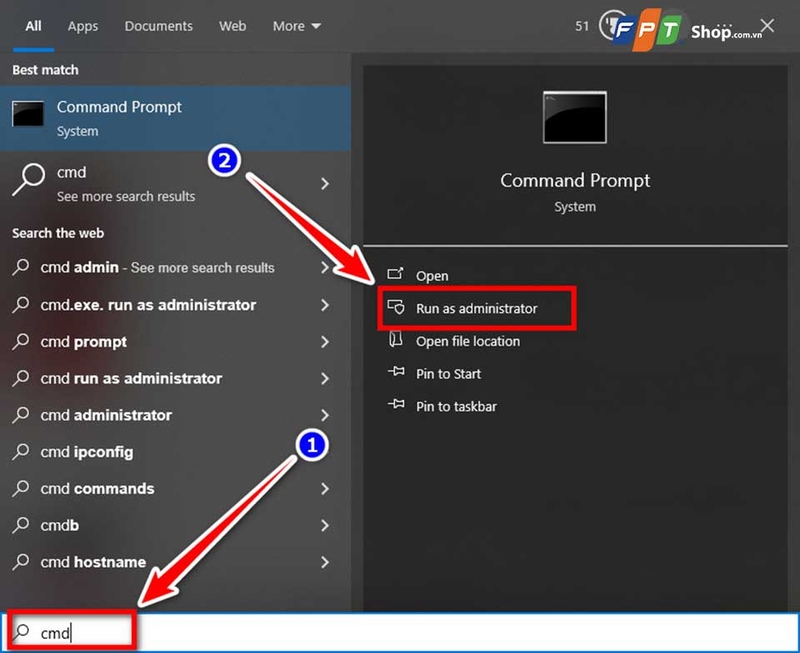Click the large Command Prompt preview thumbnail
Screen dimensions: 800x653
point(575,117)
